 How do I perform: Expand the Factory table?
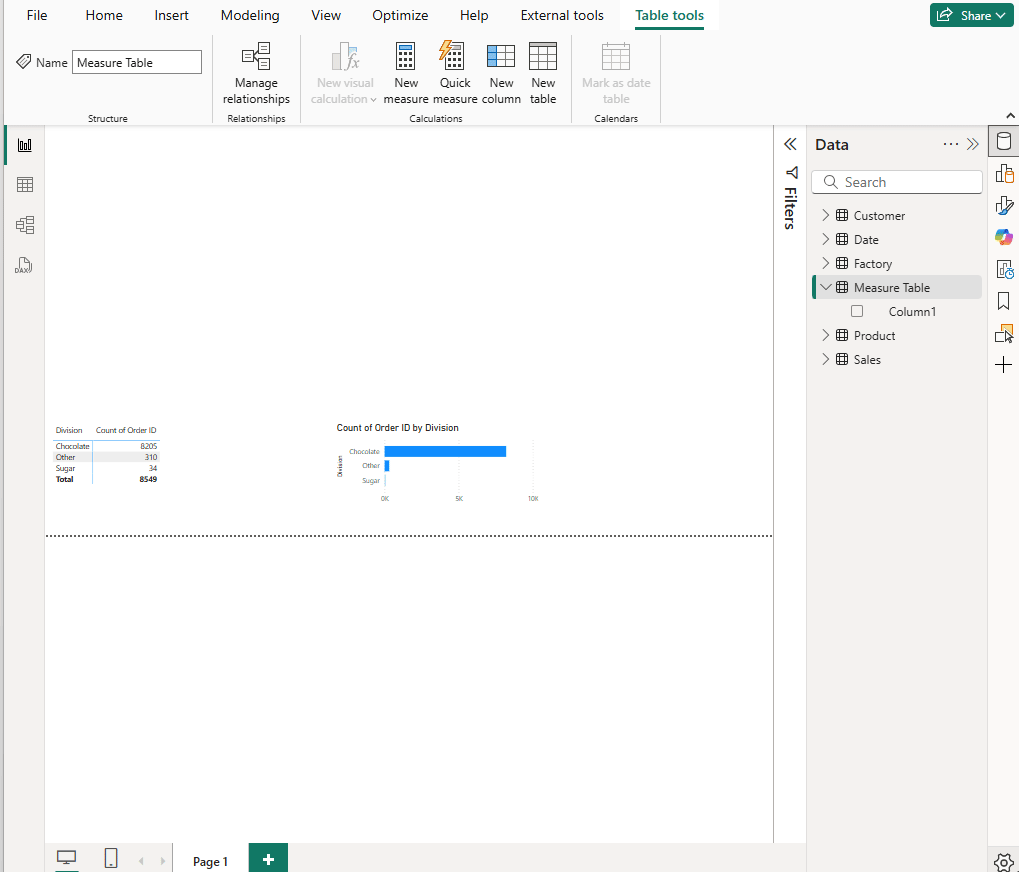825,263
